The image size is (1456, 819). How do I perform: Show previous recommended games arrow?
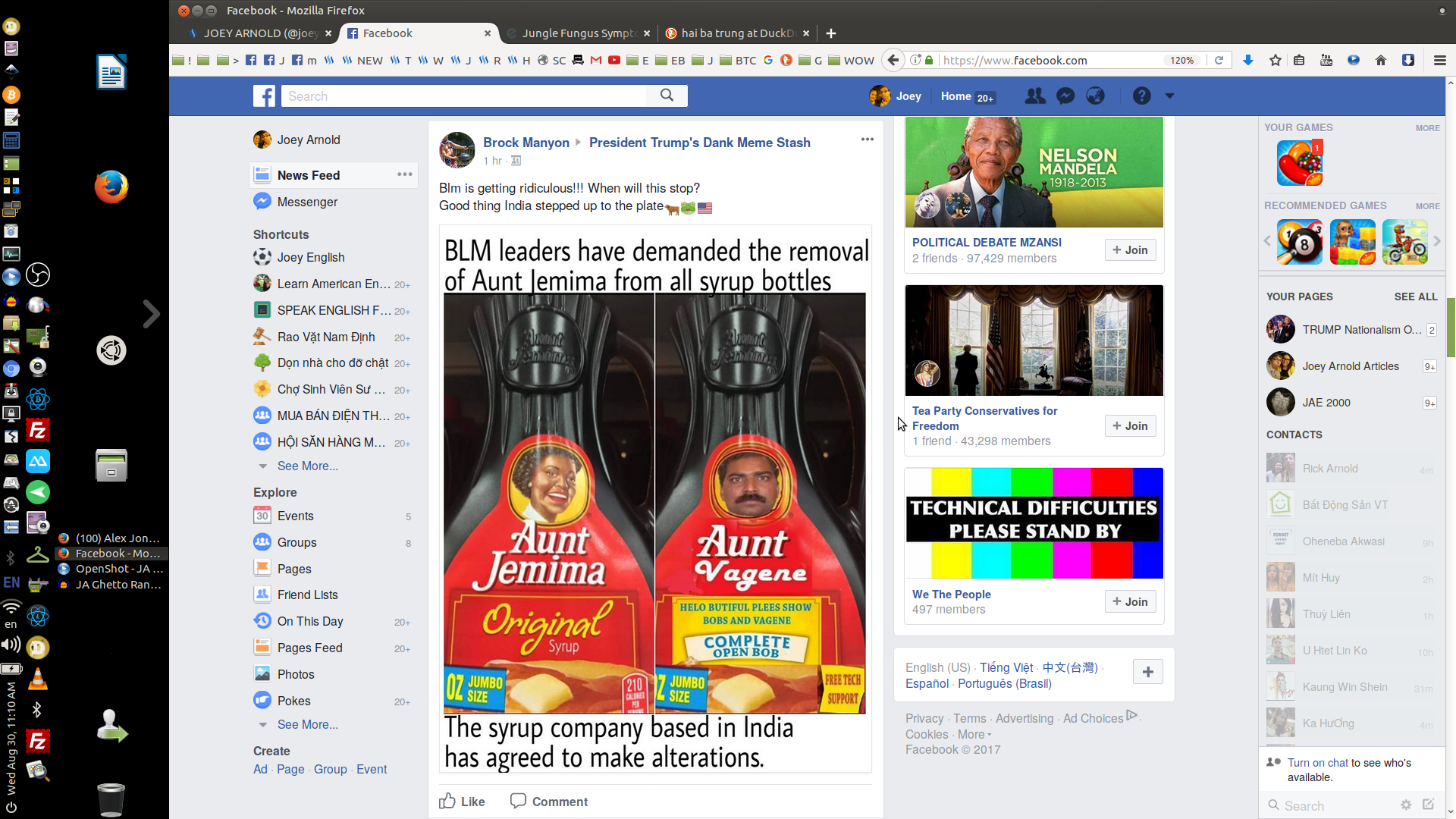[x=1267, y=241]
